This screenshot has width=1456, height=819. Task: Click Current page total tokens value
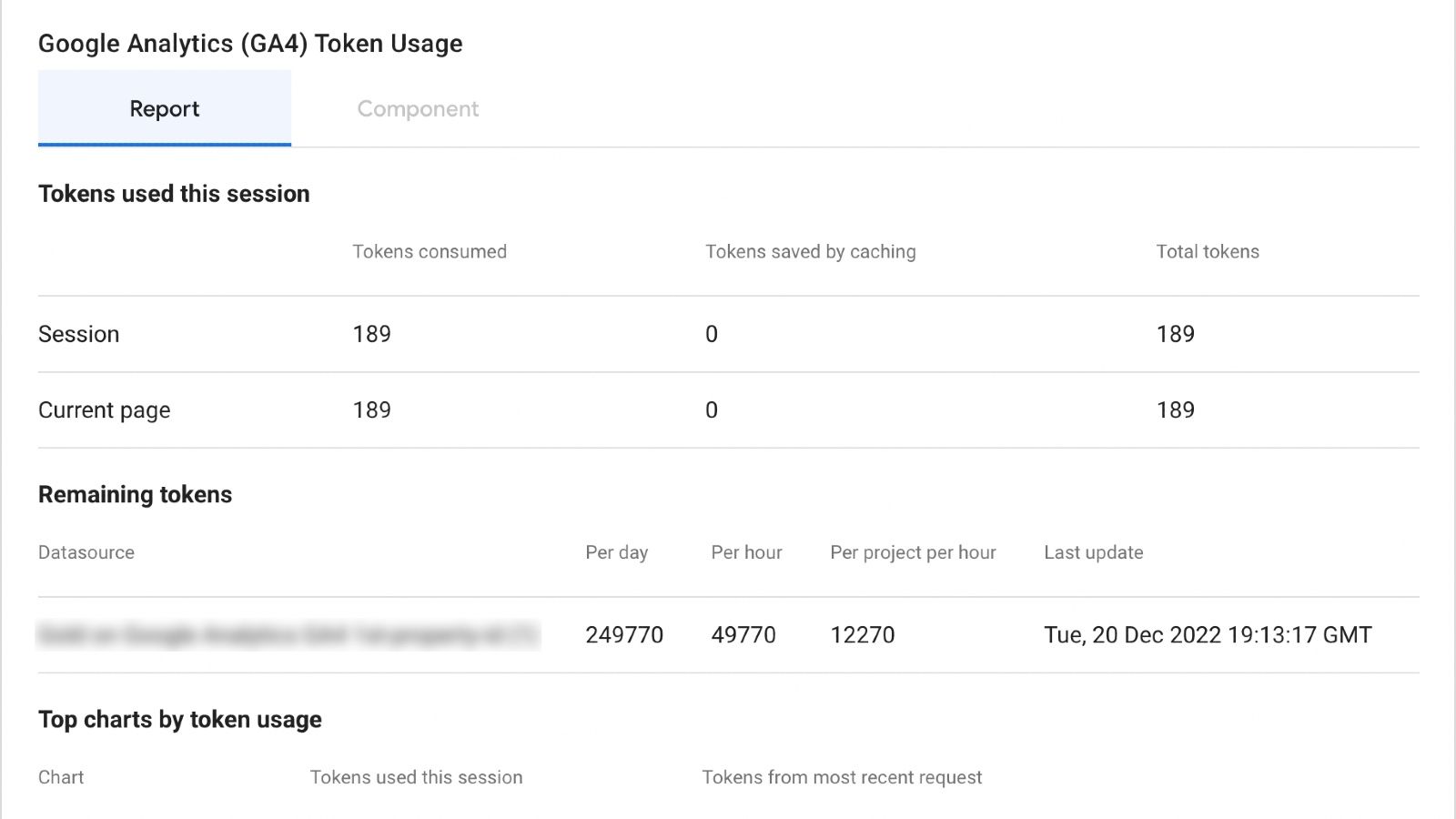coord(1175,410)
